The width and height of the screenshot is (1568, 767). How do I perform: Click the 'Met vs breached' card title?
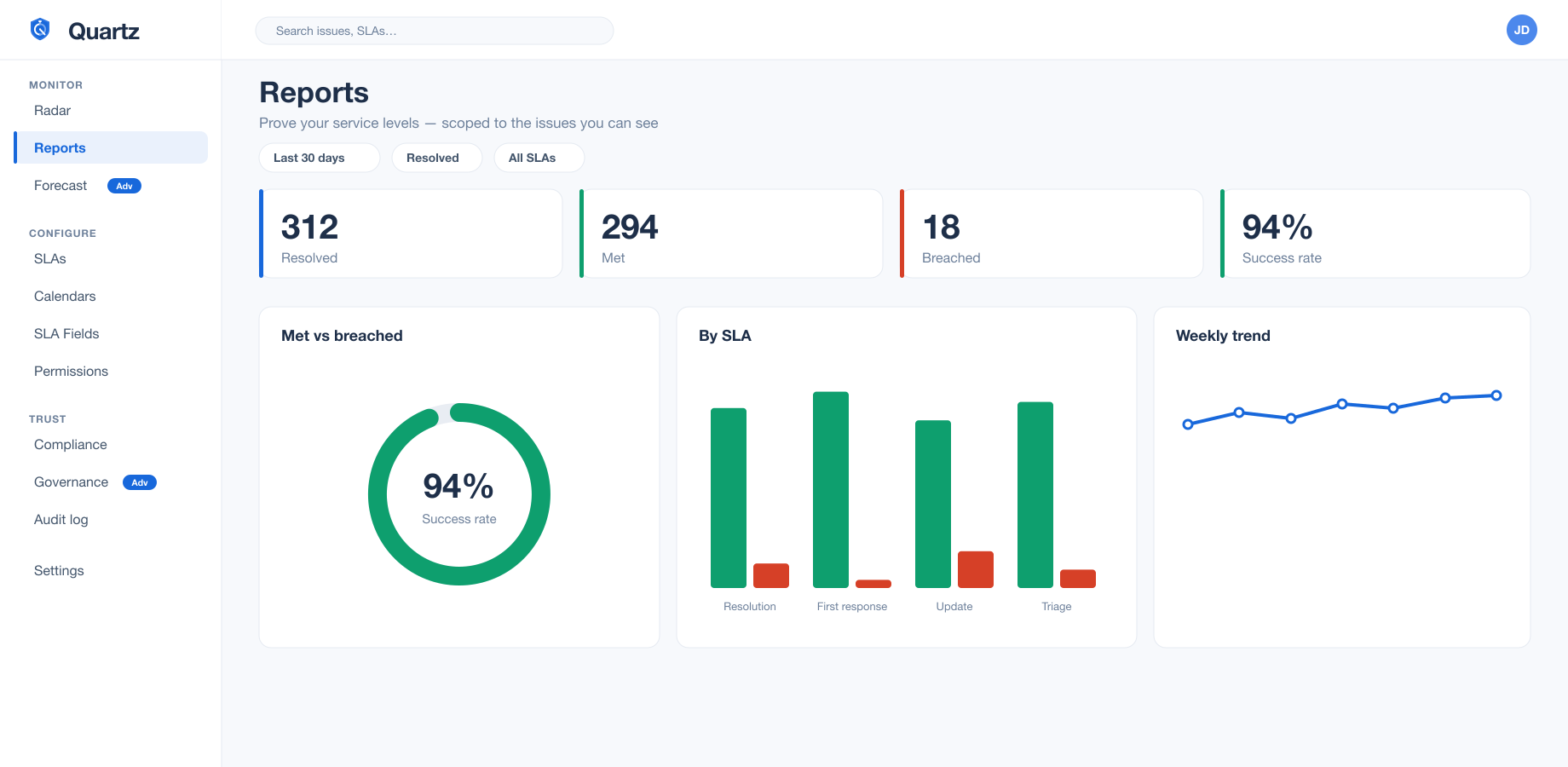[342, 336]
